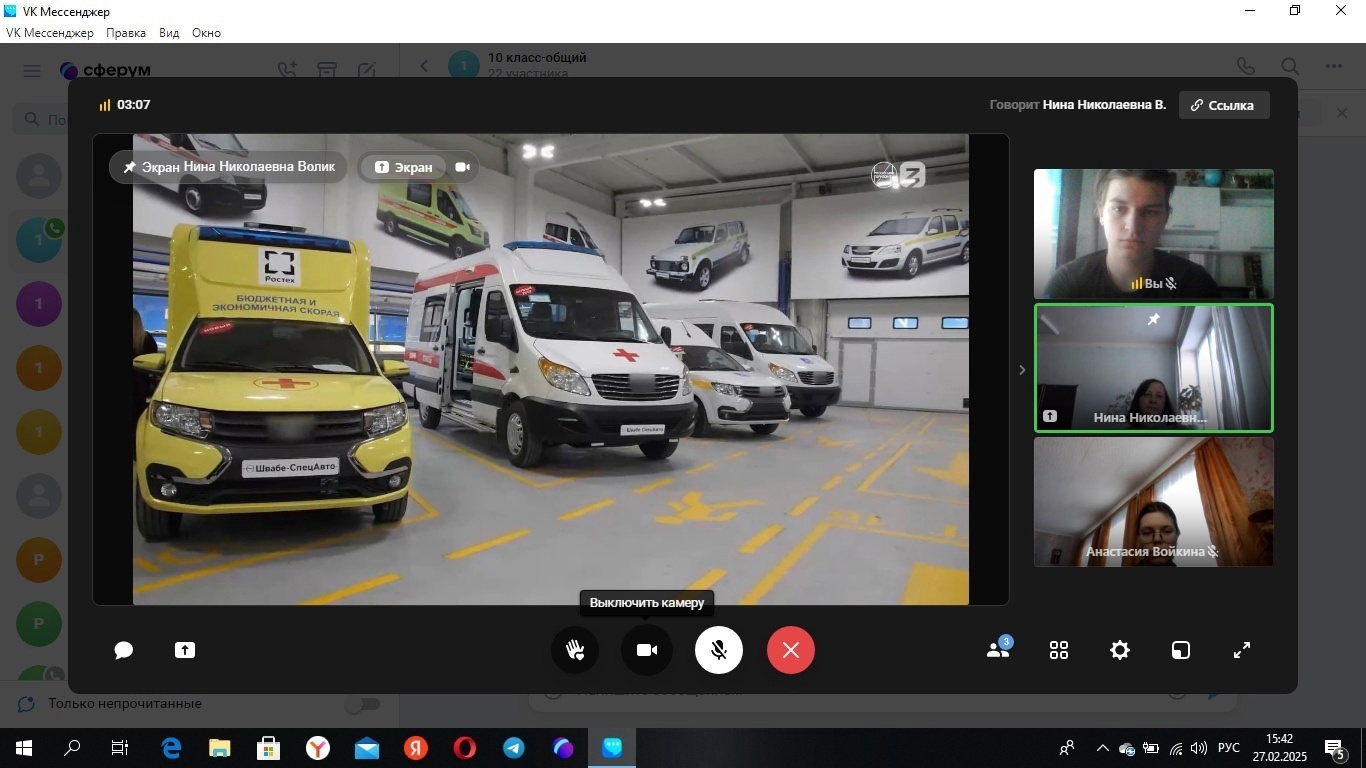Click the call timer 03:07

(133, 105)
